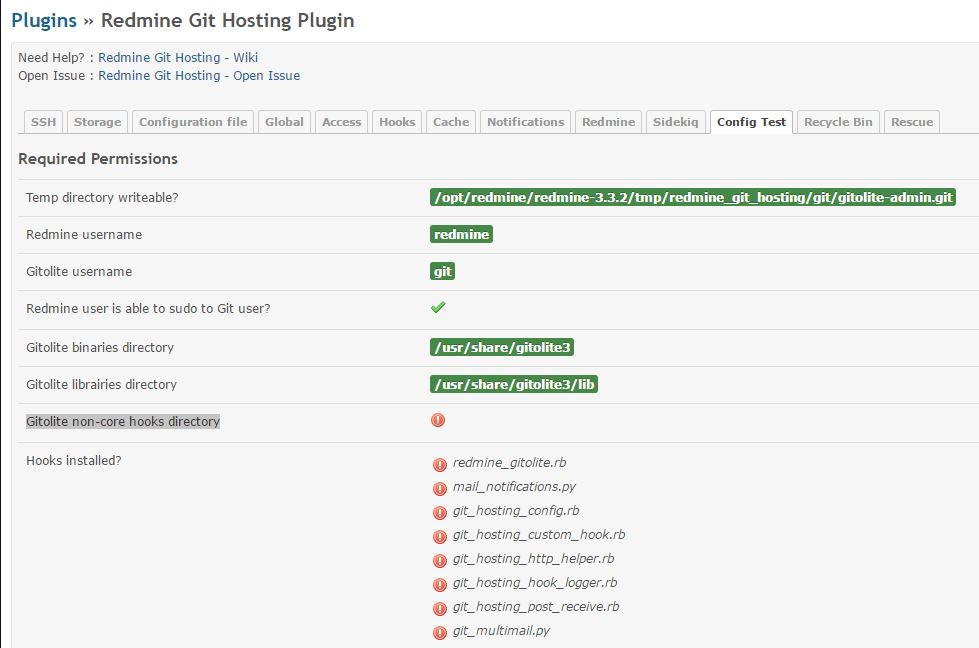Click the 'Required Permissions' section heading

point(98,159)
